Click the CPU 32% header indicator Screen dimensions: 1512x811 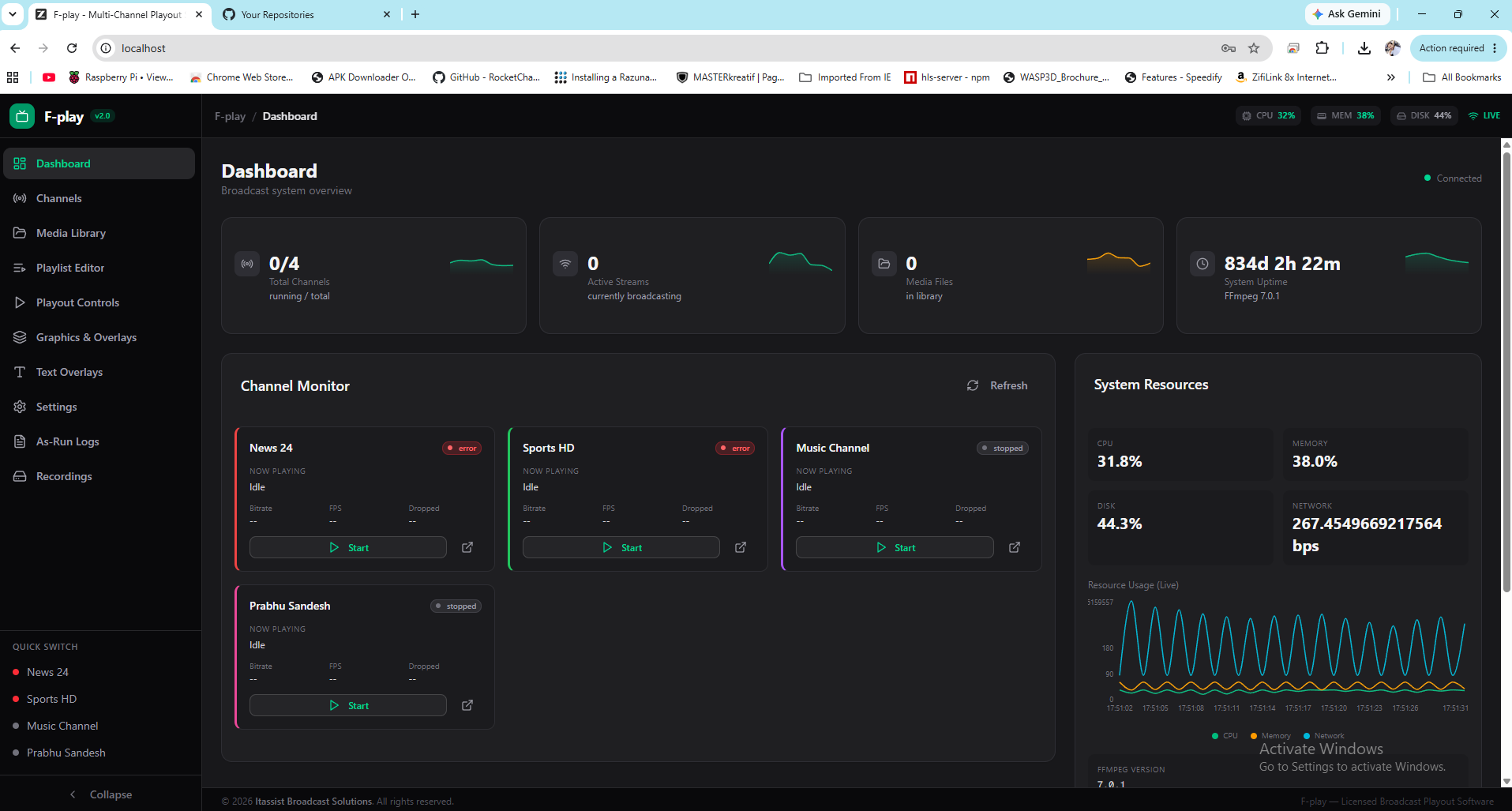[x=1269, y=115]
